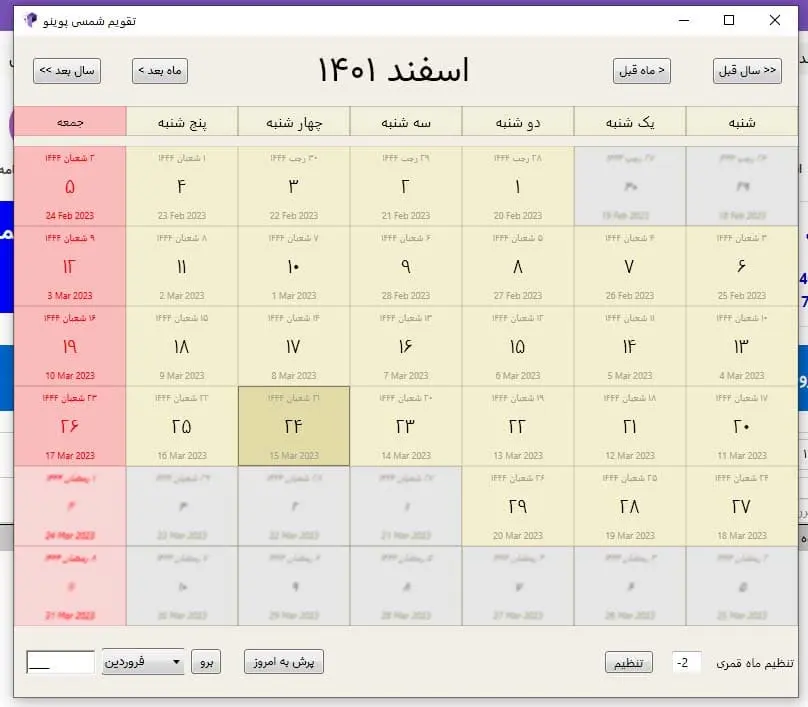Click the app icon in the title bar
Screen dimensions: 808x707
[30, 20]
